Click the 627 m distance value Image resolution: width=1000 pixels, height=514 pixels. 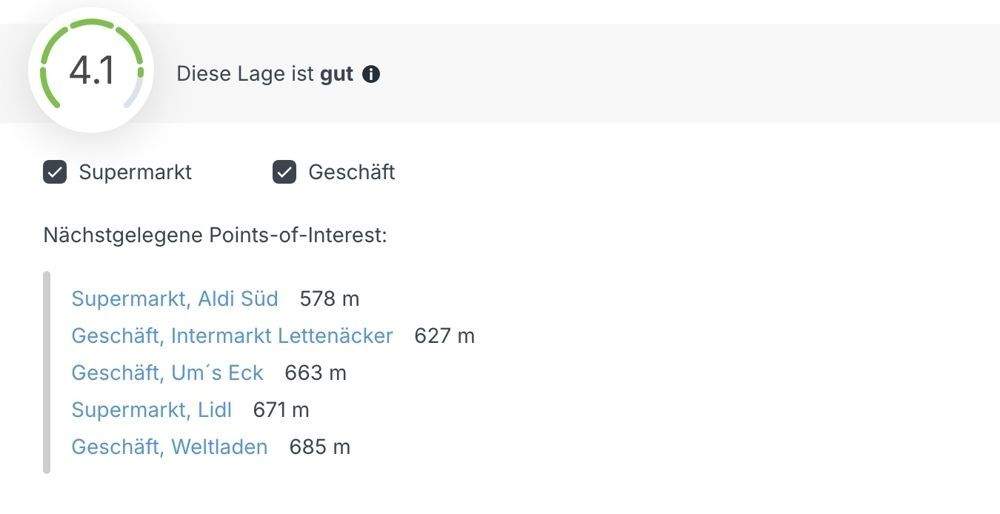pyautogui.click(x=444, y=336)
